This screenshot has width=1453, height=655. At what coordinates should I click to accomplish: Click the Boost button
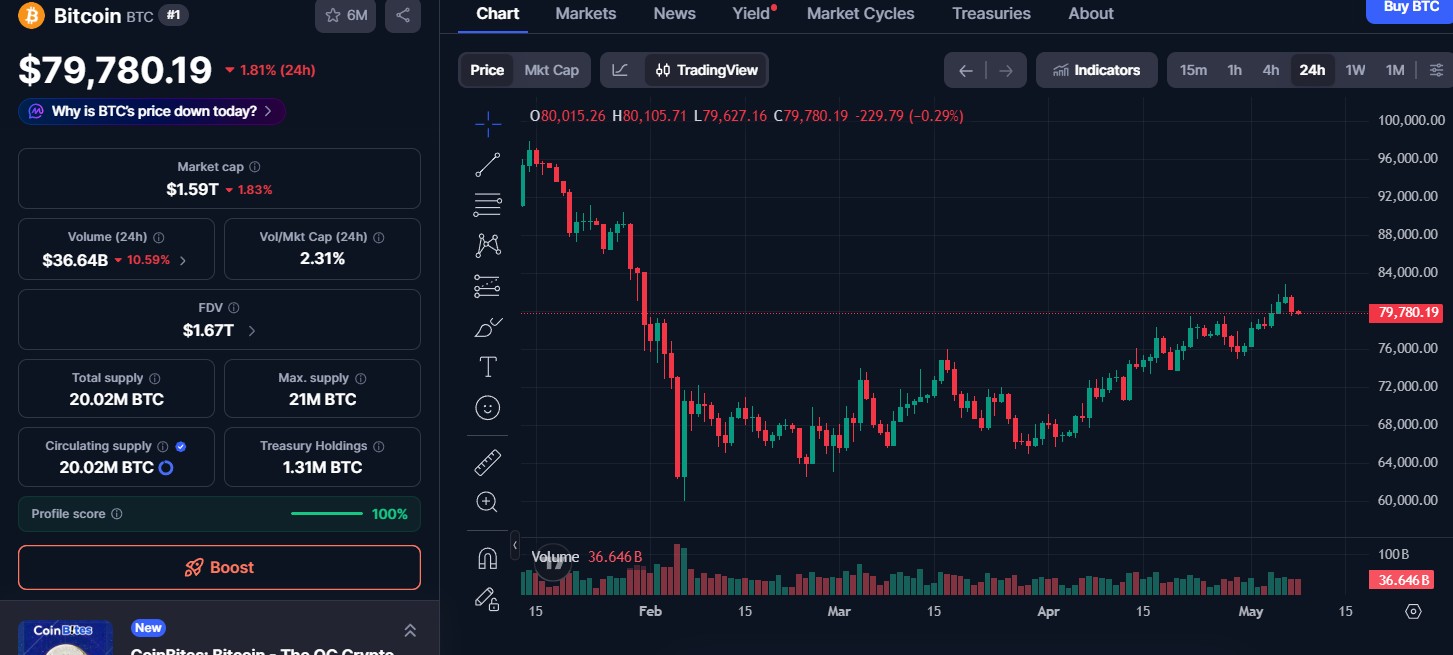pos(219,567)
